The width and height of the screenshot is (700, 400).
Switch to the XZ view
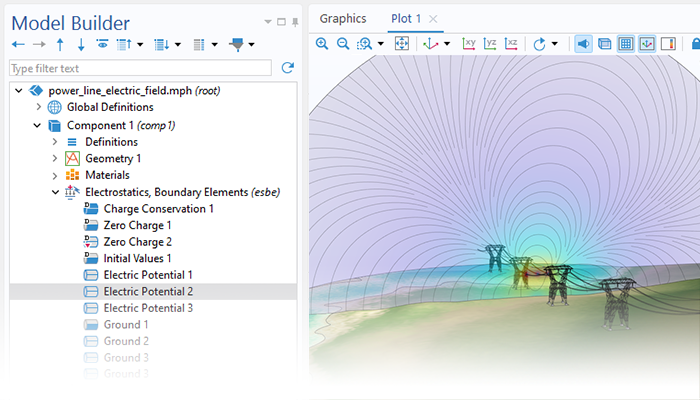[x=511, y=44]
